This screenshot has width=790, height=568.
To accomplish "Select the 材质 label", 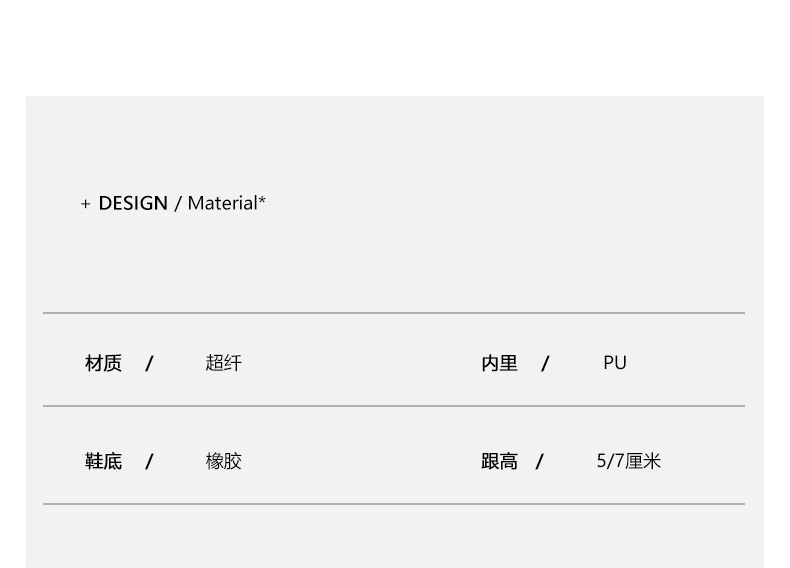I will click(x=103, y=363).
